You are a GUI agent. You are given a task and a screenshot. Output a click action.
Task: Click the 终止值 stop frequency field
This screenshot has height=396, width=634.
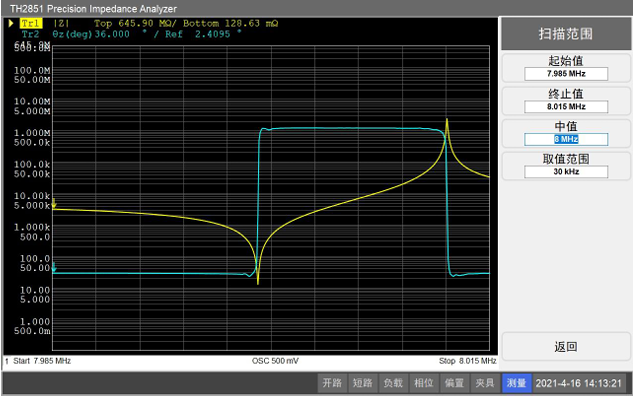(566, 106)
